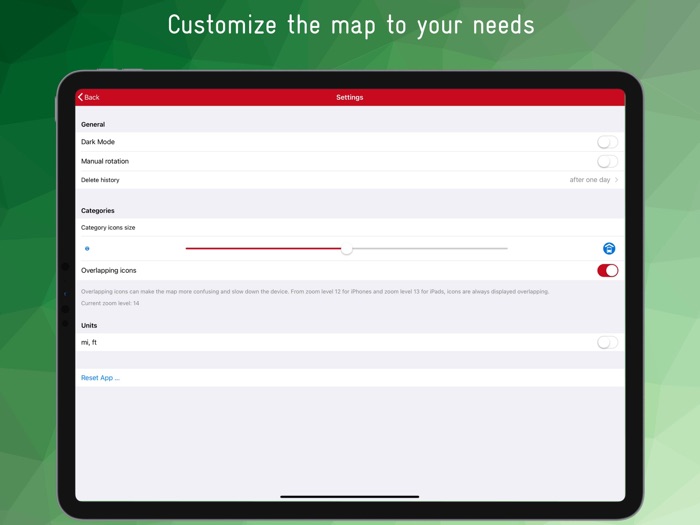Toggle the mi, ft units switch
Screen dimensions: 700x525
(x=607, y=342)
